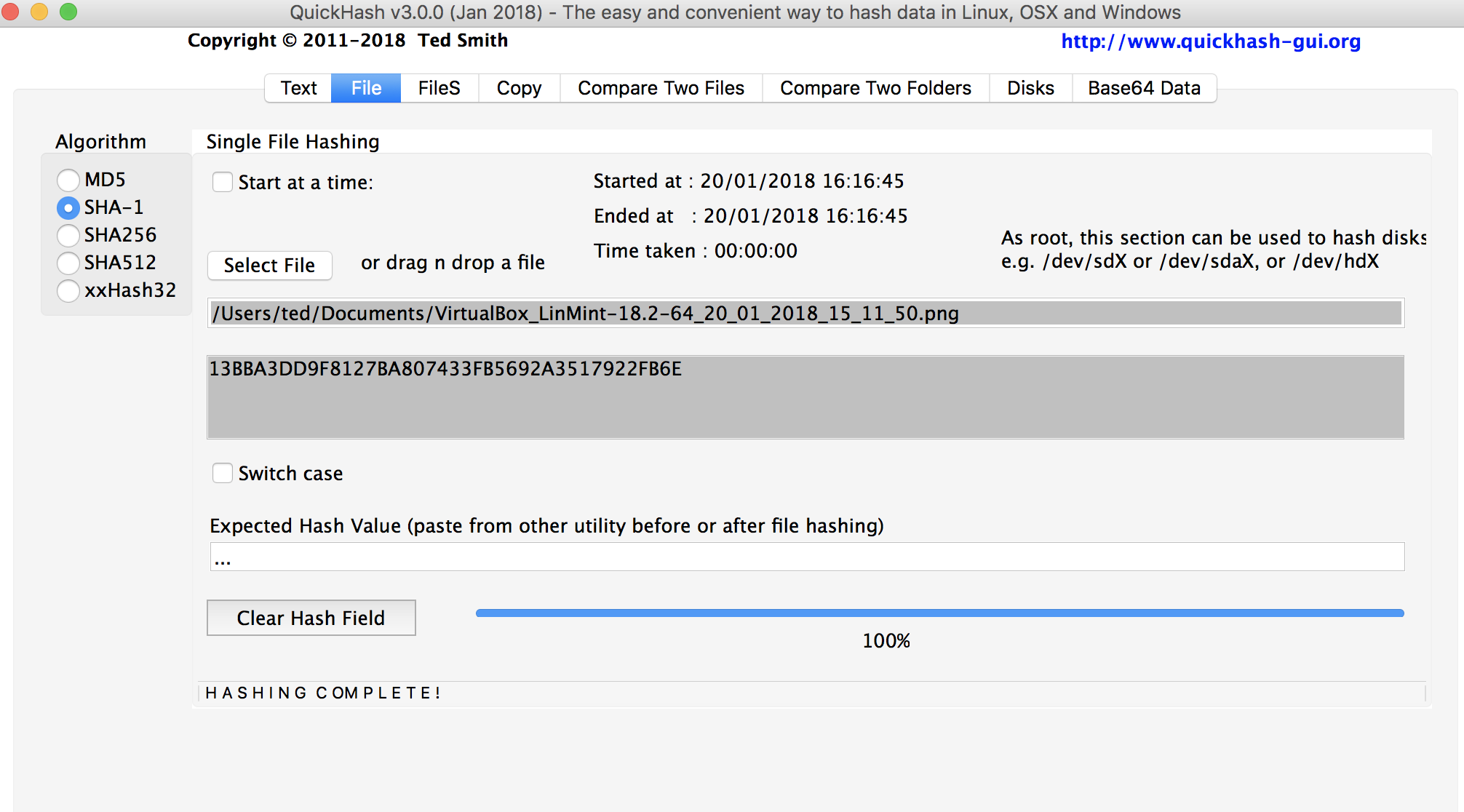The image size is (1464, 812).
Task: Select the MD5 algorithm radio button
Action: [x=68, y=180]
